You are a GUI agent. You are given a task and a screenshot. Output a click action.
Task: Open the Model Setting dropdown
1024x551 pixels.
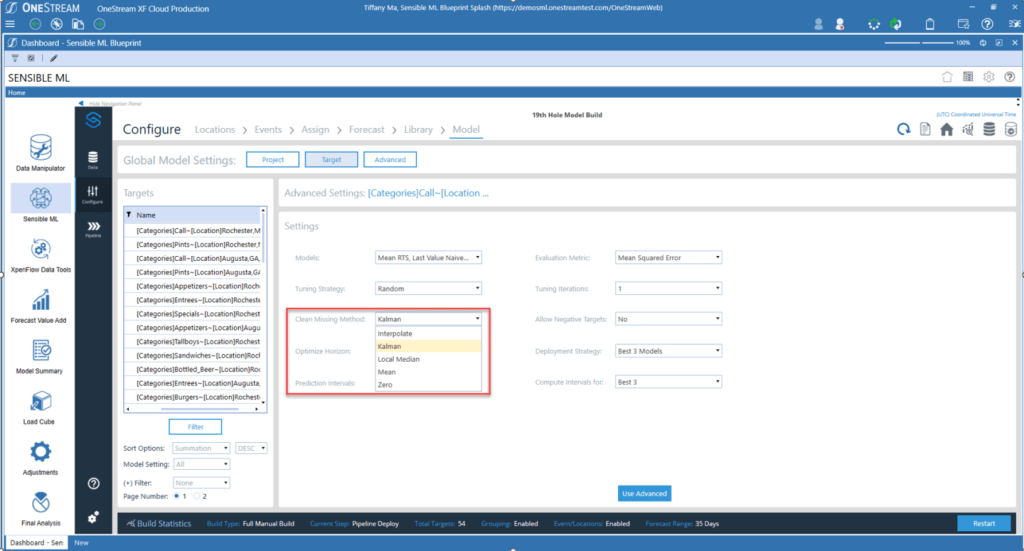[201, 464]
